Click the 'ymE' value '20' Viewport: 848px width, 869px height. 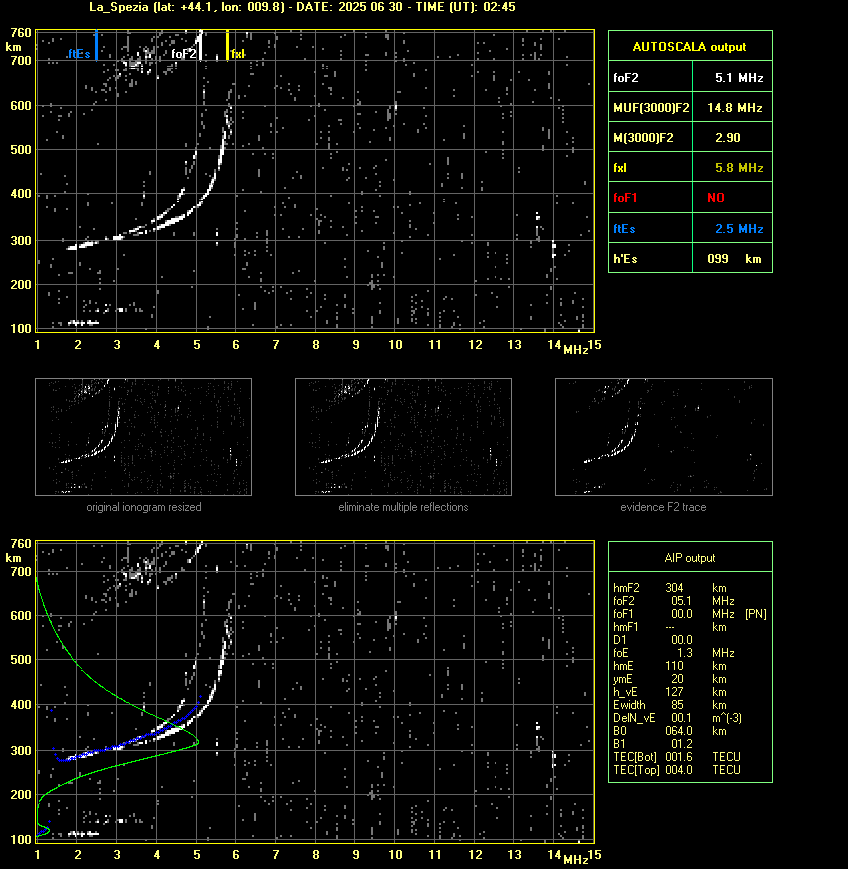[x=677, y=679]
